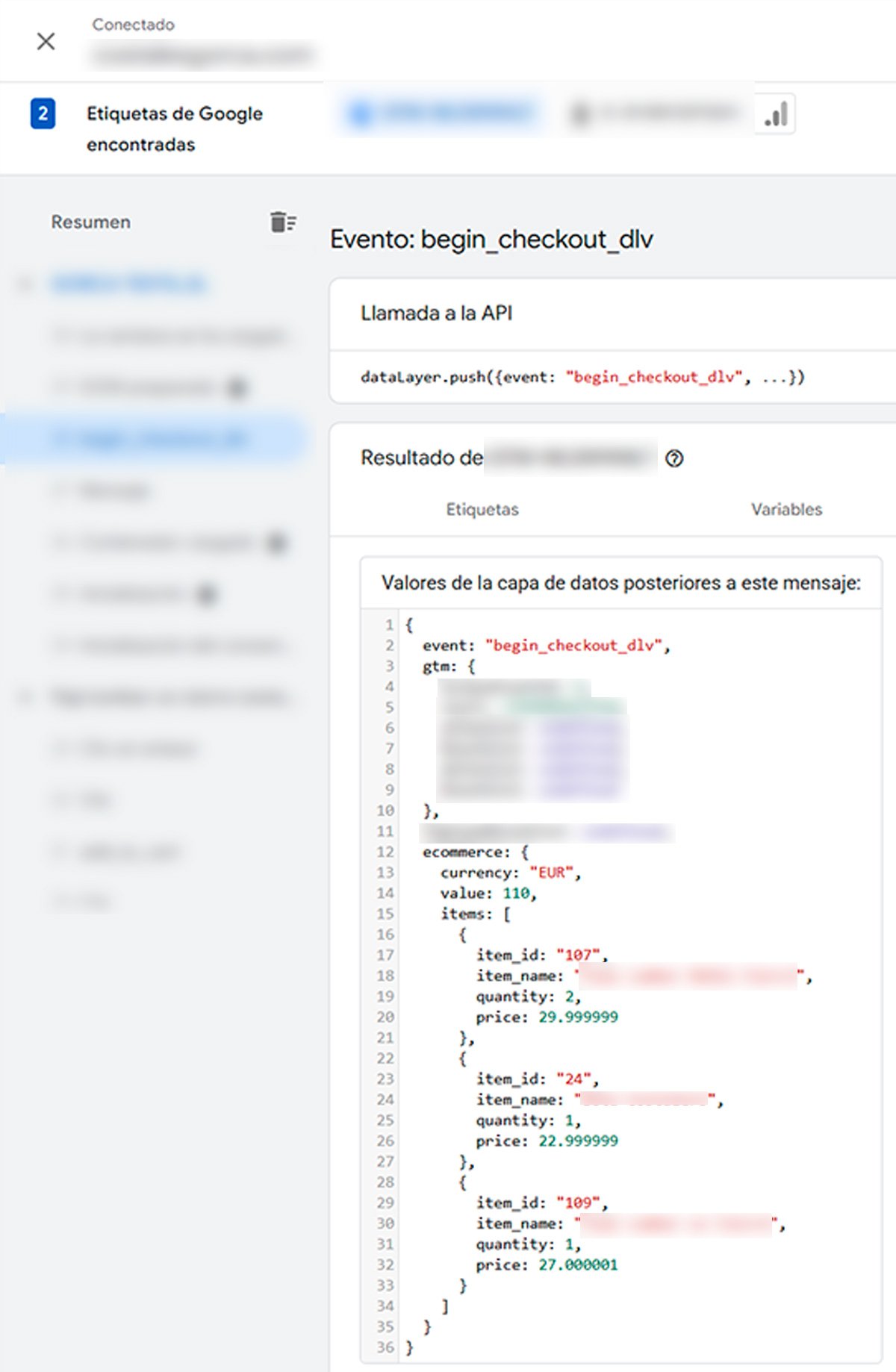Viewport: 896px width, 1372px height.
Task: Clear events with trash icon beside Resumen
Action: click(x=282, y=222)
